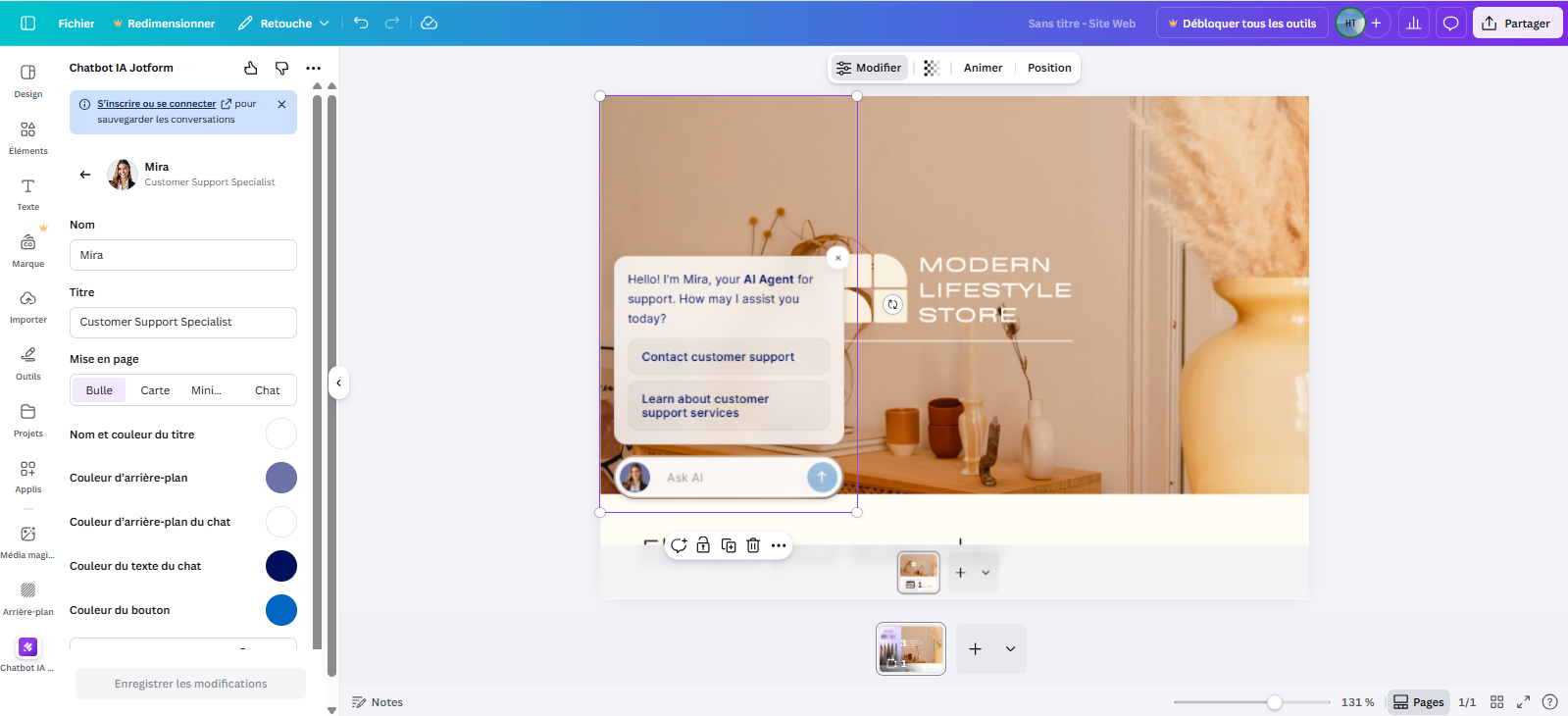Viewport: 1568px width, 716px height.
Task: Click the zoom slider handle
Action: pos(1274,702)
